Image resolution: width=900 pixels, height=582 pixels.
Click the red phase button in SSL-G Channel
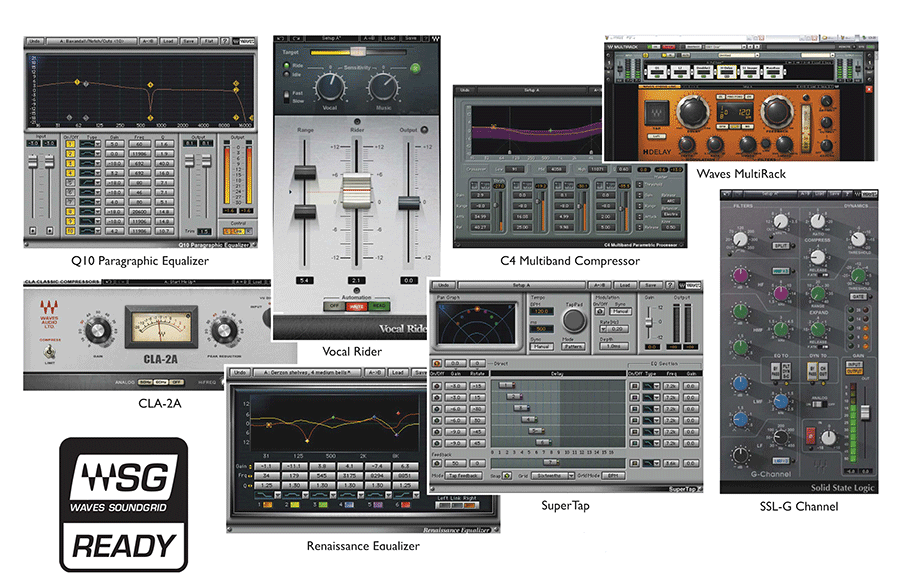pyautogui.click(x=810, y=434)
